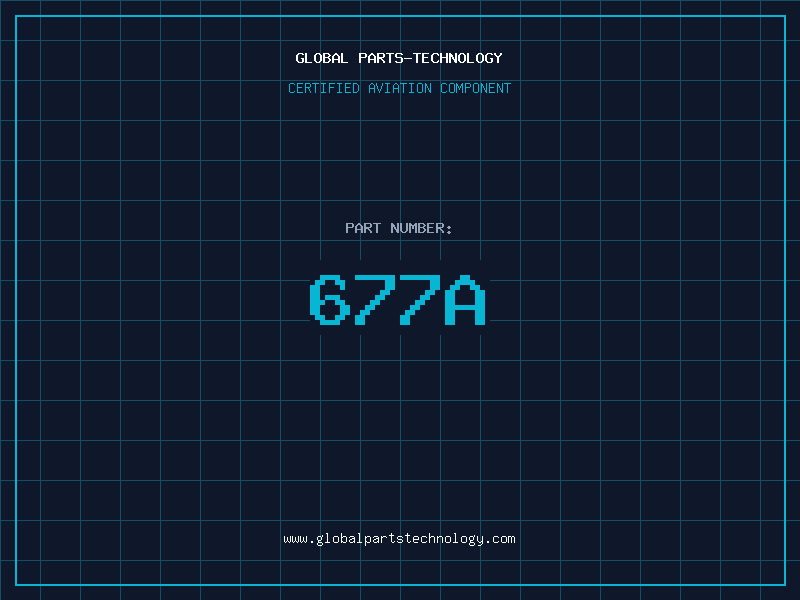Image resolution: width=800 pixels, height=600 pixels.
Task: Click the 'CERTIFIED AVIATION COMPONENT' subtitle
Action: 399,88
